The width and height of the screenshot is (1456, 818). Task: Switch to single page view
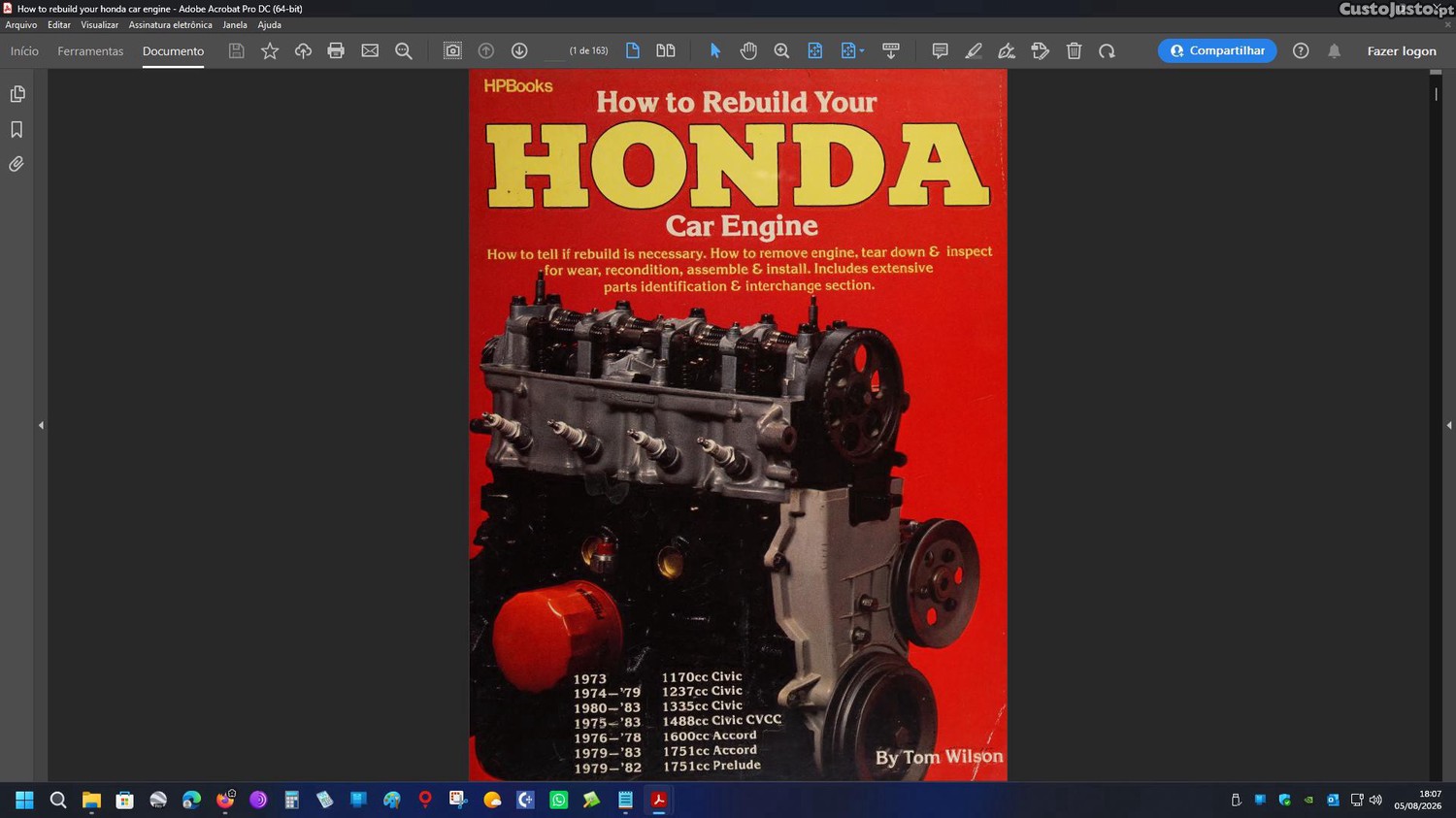point(633,51)
